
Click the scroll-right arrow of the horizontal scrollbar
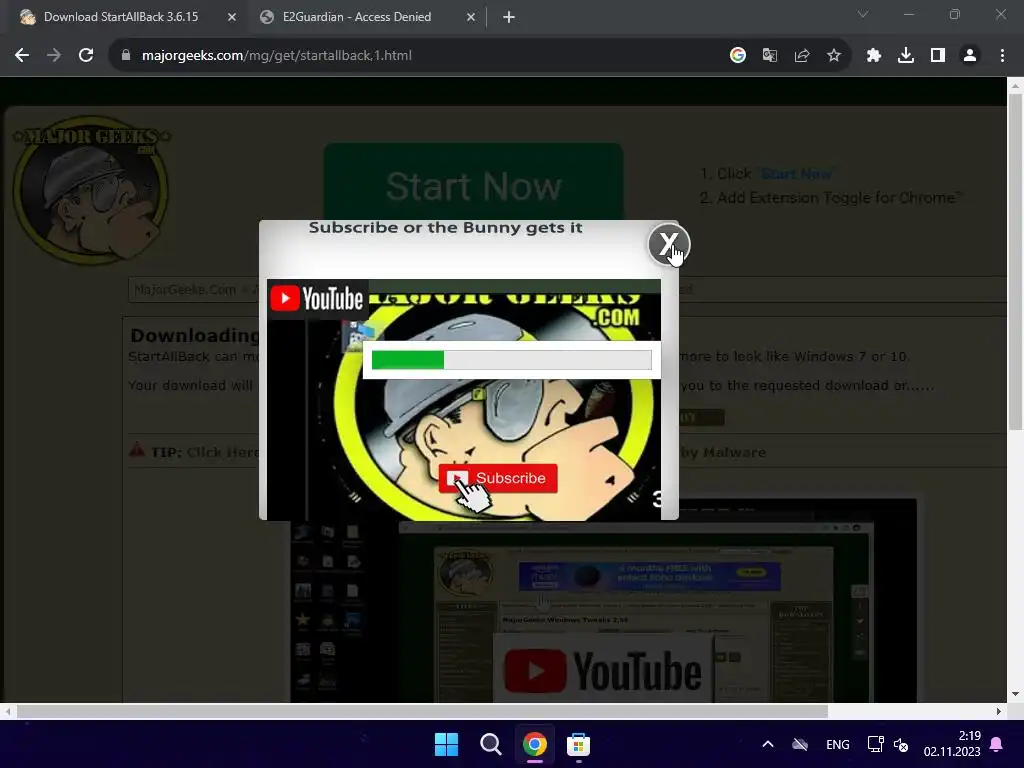[999, 711]
